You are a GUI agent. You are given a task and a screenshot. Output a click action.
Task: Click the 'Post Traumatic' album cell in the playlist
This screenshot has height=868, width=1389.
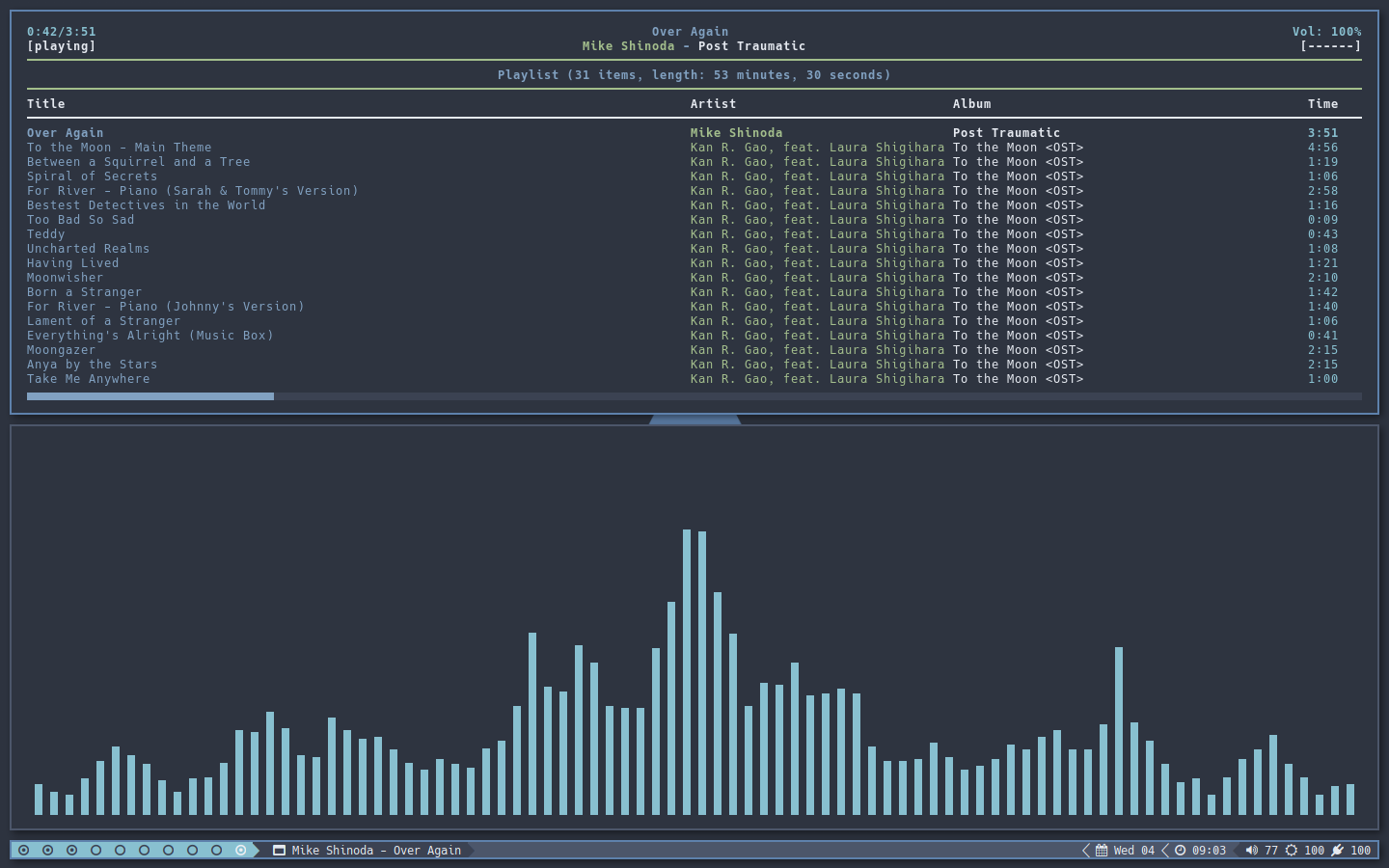(x=1007, y=133)
